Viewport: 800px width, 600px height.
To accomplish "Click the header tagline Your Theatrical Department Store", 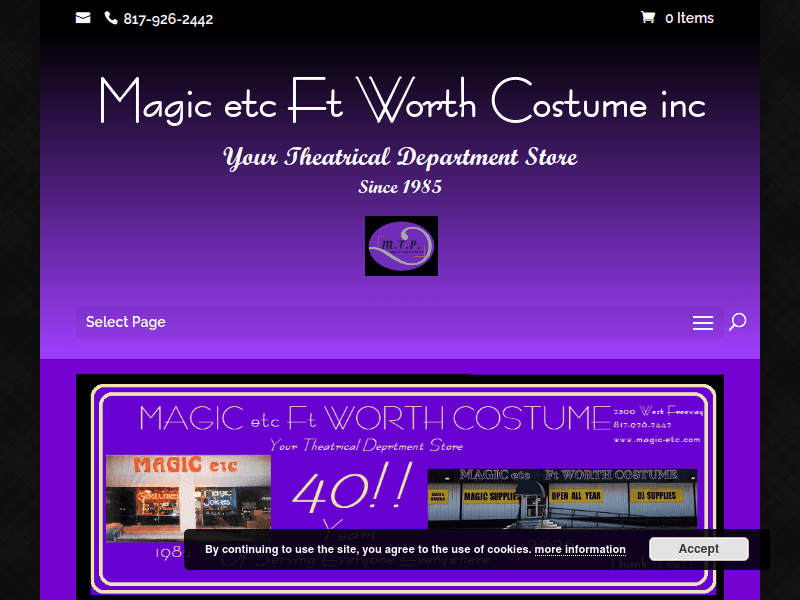I will (x=400, y=157).
